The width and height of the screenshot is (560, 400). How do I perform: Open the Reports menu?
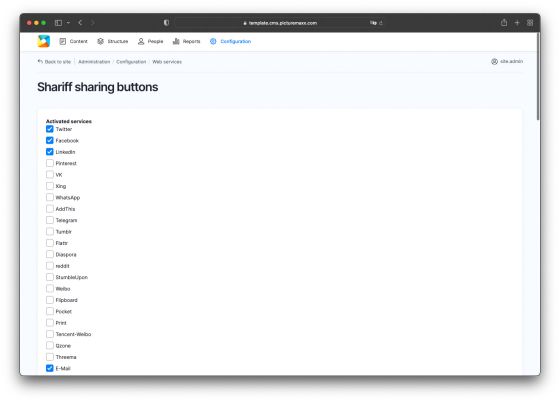point(186,41)
